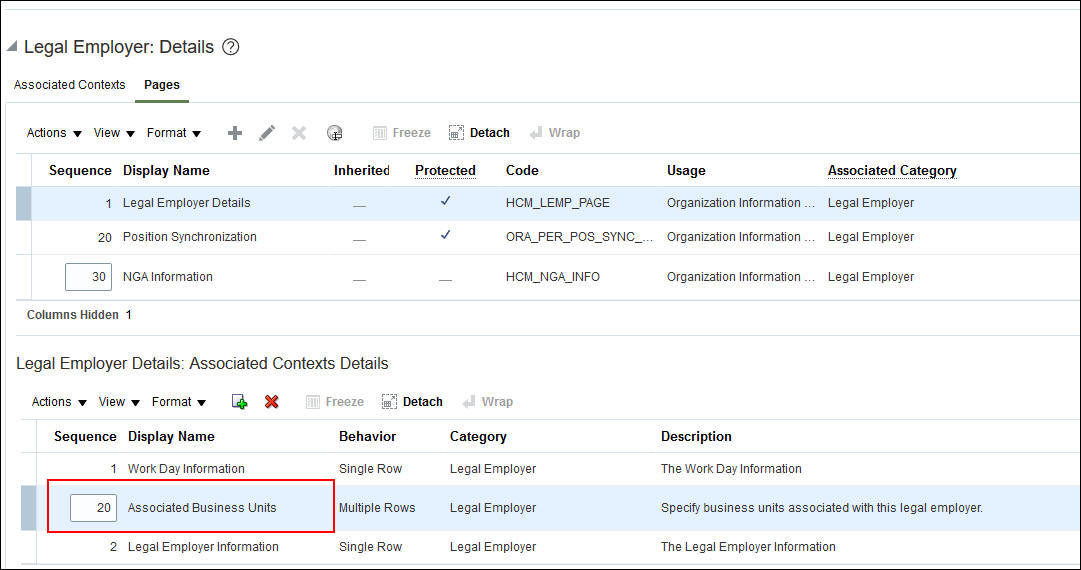Click the sequence field containing 30
The width and height of the screenshot is (1081, 570).
88,276
